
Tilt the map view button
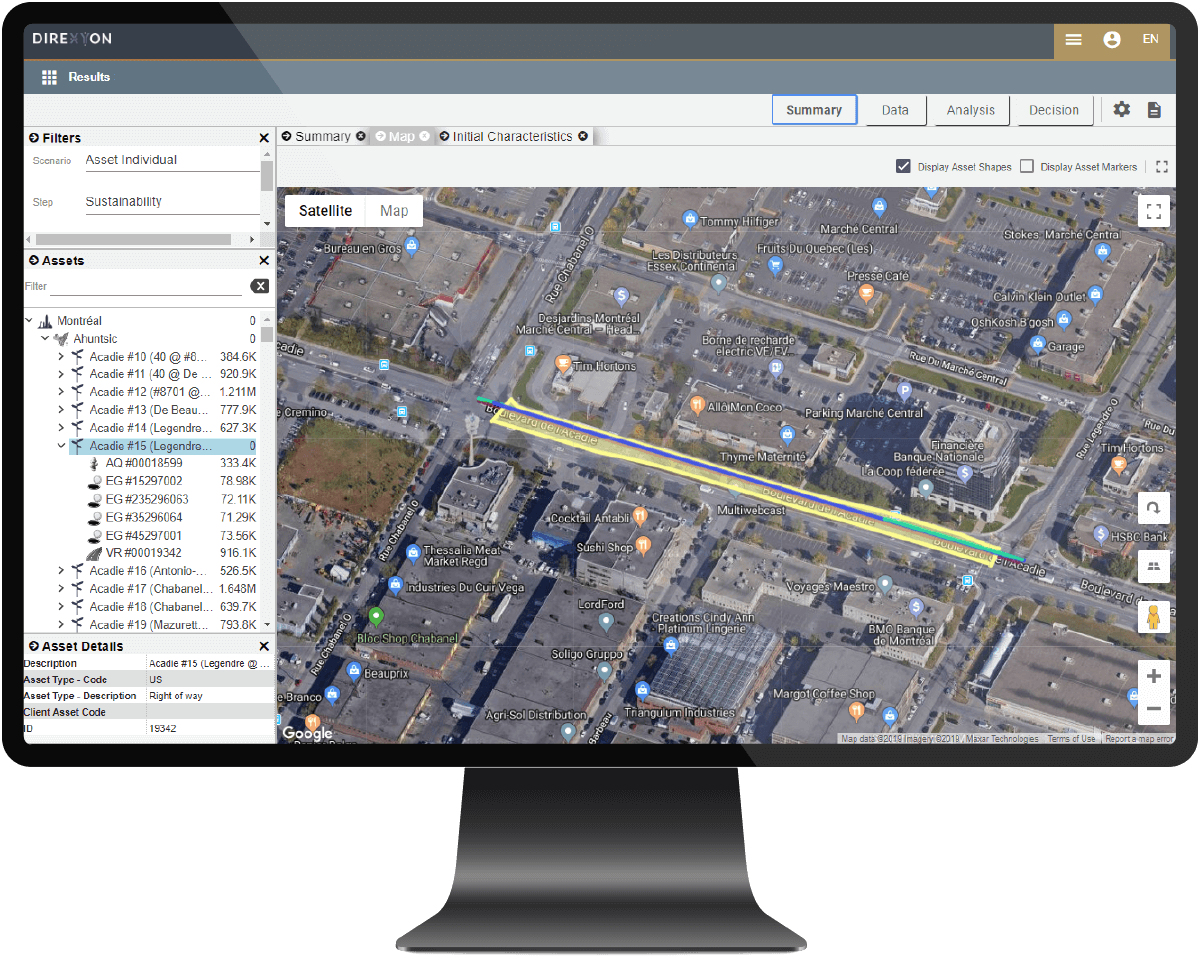tap(1153, 566)
